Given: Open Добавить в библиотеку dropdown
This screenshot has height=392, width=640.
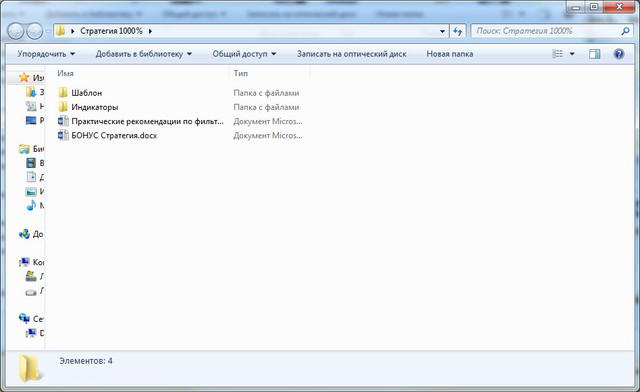Looking at the screenshot, I should pos(143,54).
